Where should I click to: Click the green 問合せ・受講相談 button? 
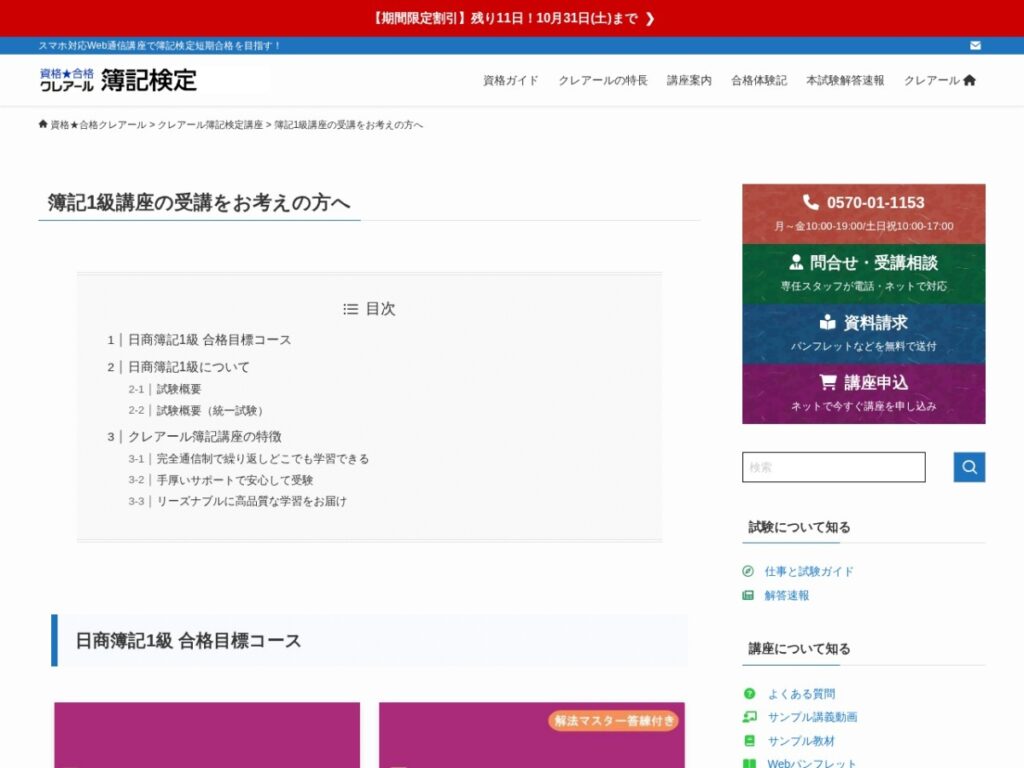tap(863, 274)
